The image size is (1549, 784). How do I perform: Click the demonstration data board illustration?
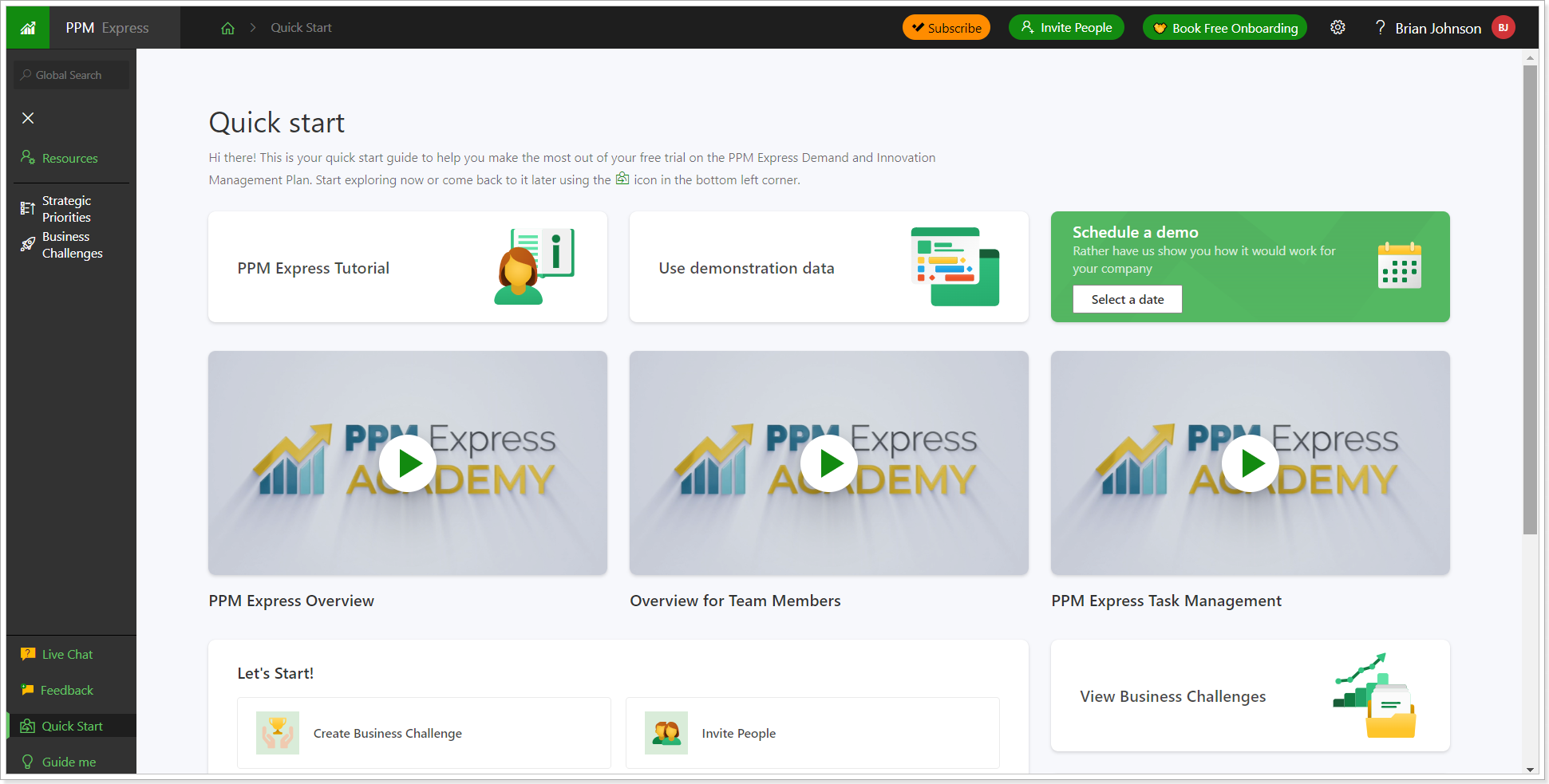pos(955,266)
